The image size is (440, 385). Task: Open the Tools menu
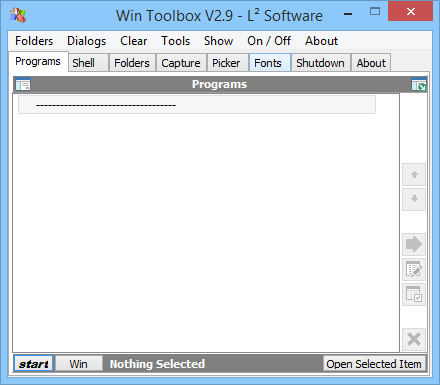[x=176, y=41]
